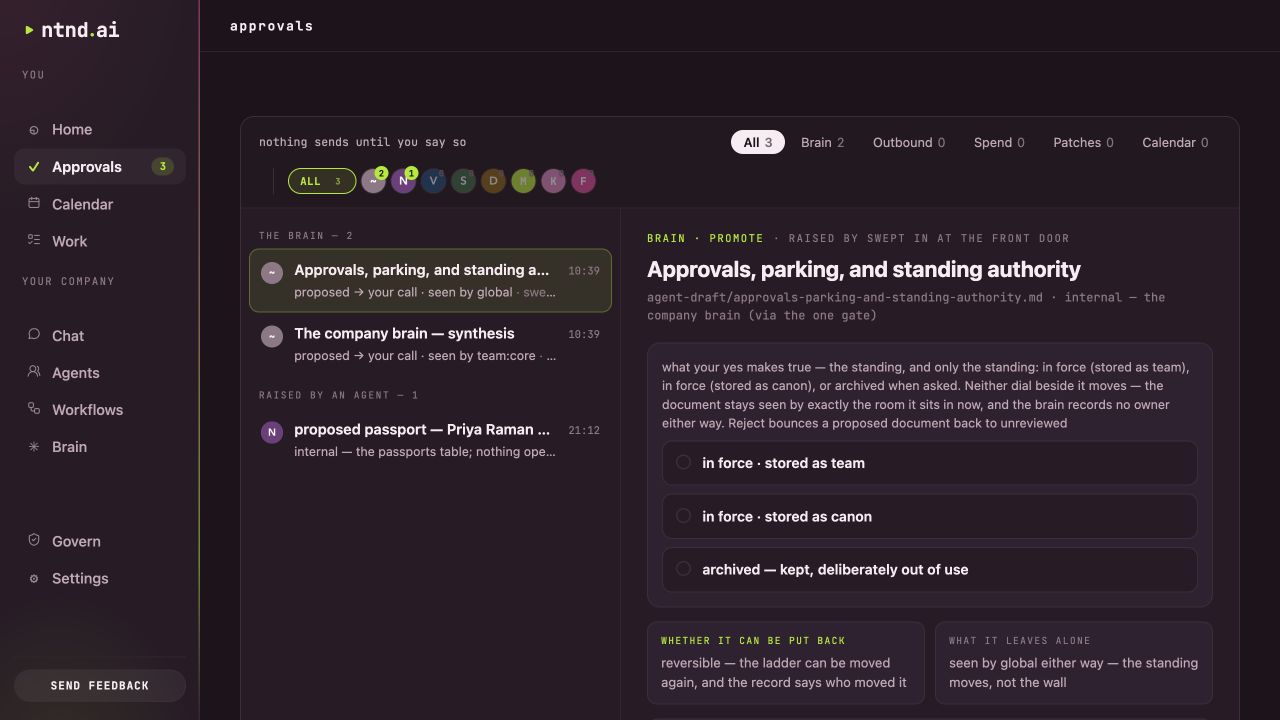Image resolution: width=1280 pixels, height=720 pixels.
Task: Filter approvals by the F avatar
Action: click(583, 181)
